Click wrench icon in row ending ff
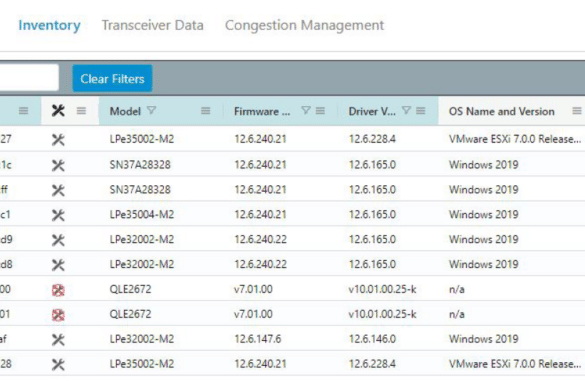 tap(58, 190)
